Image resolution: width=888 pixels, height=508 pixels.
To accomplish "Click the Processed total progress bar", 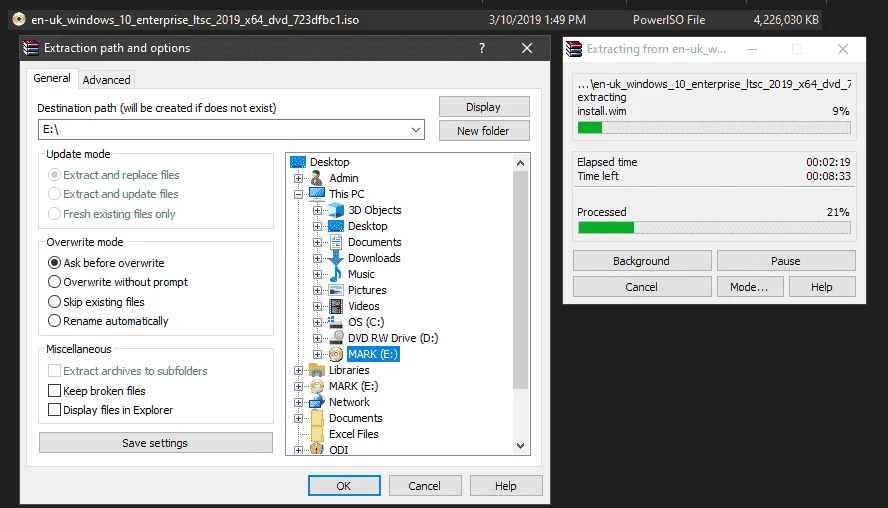I will pos(714,228).
